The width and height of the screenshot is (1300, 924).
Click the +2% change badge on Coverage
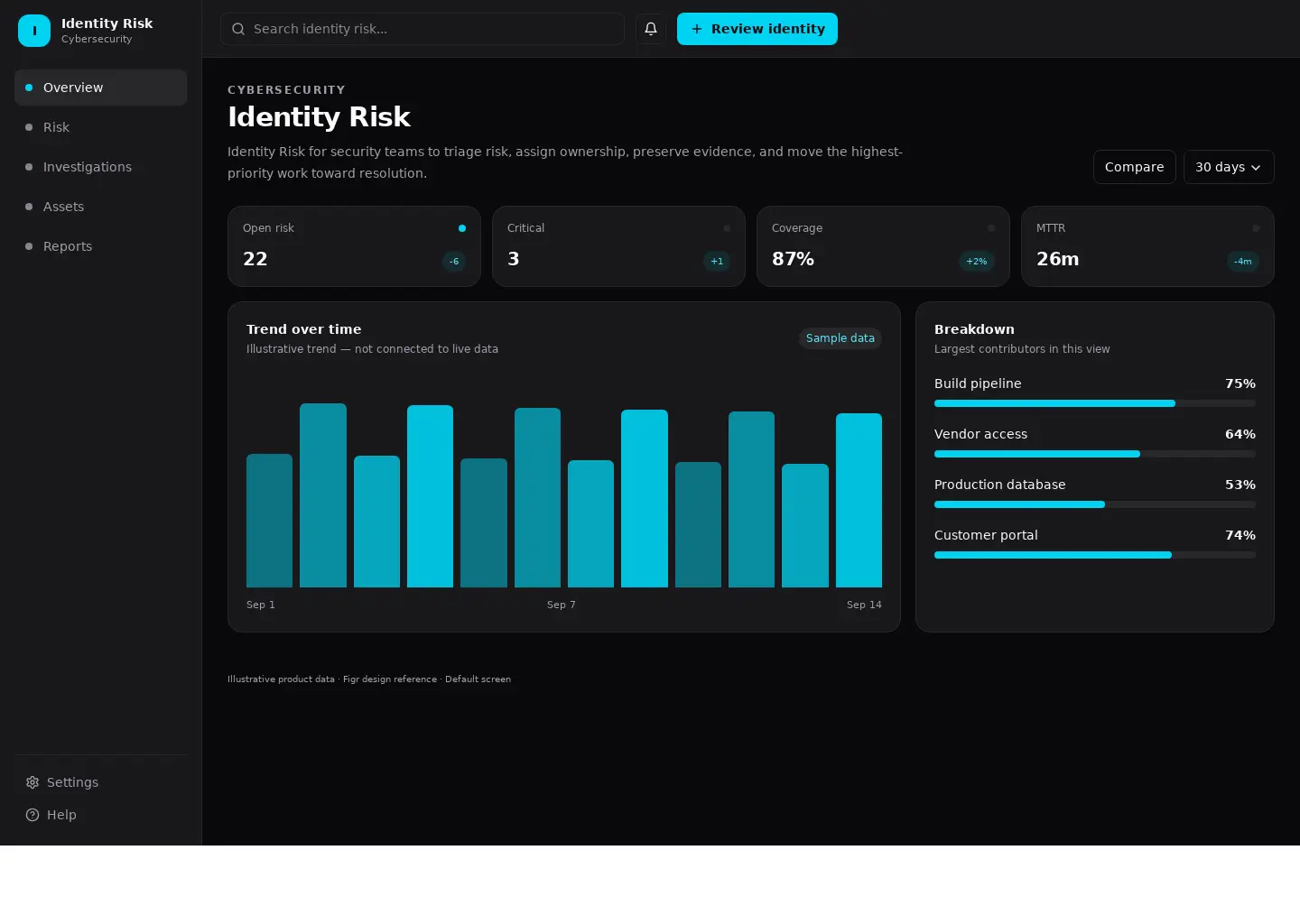(977, 262)
